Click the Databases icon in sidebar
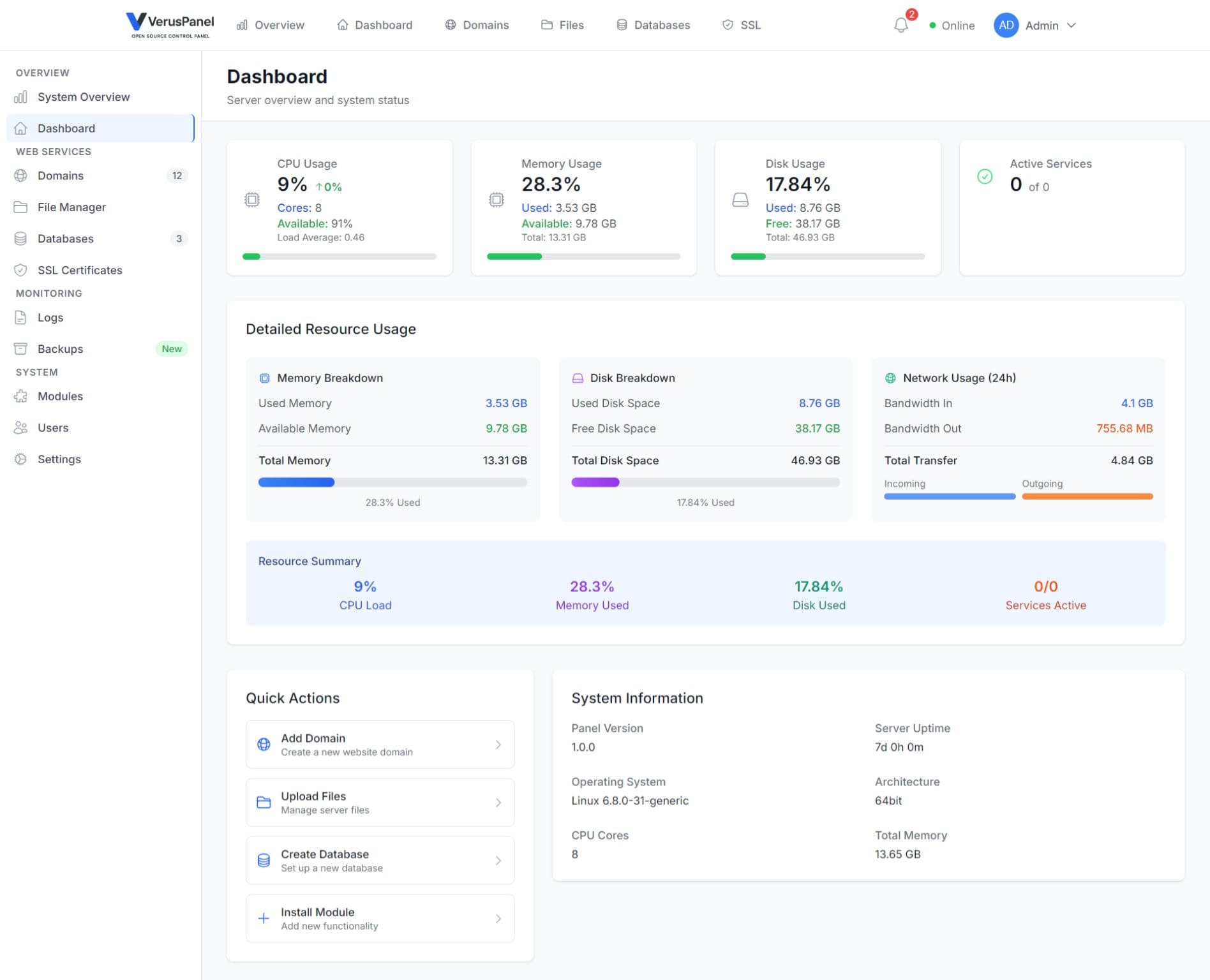 point(21,239)
